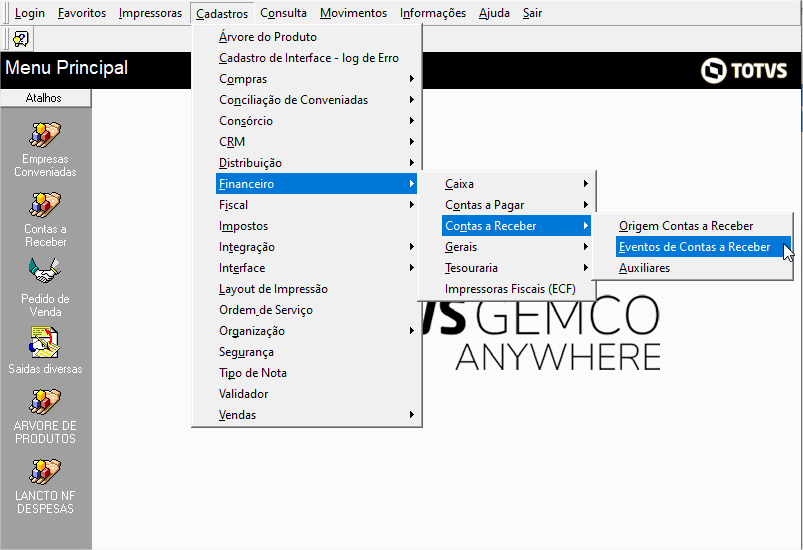Image resolution: width=803 pixels, height=550 pixels.
Task: Open the Pedido de Venda handshake icon
Action: [45, 270]
